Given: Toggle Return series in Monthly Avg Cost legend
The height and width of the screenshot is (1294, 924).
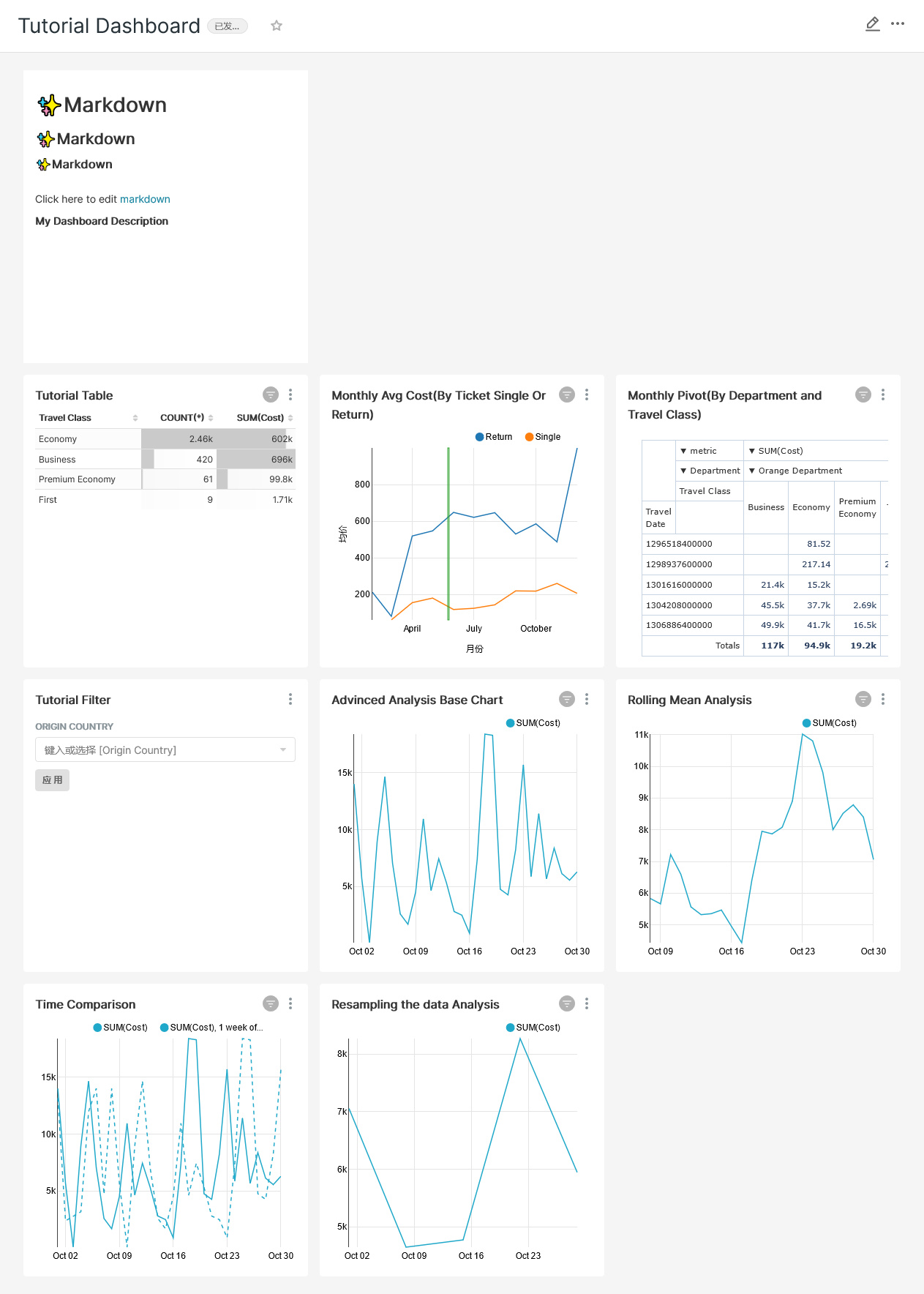Looking at the screenshot, I should [x=494, y=437].
